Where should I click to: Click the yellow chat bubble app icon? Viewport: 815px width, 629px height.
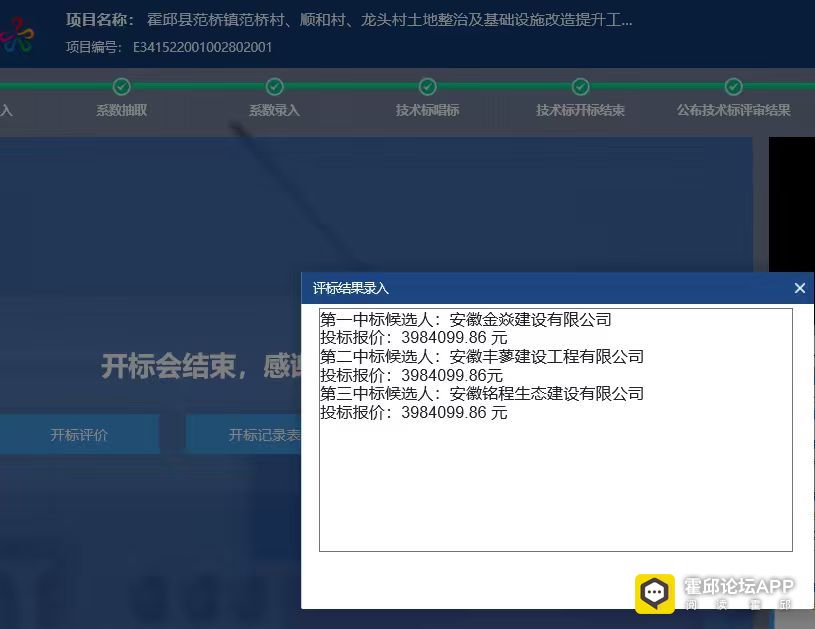655,593
